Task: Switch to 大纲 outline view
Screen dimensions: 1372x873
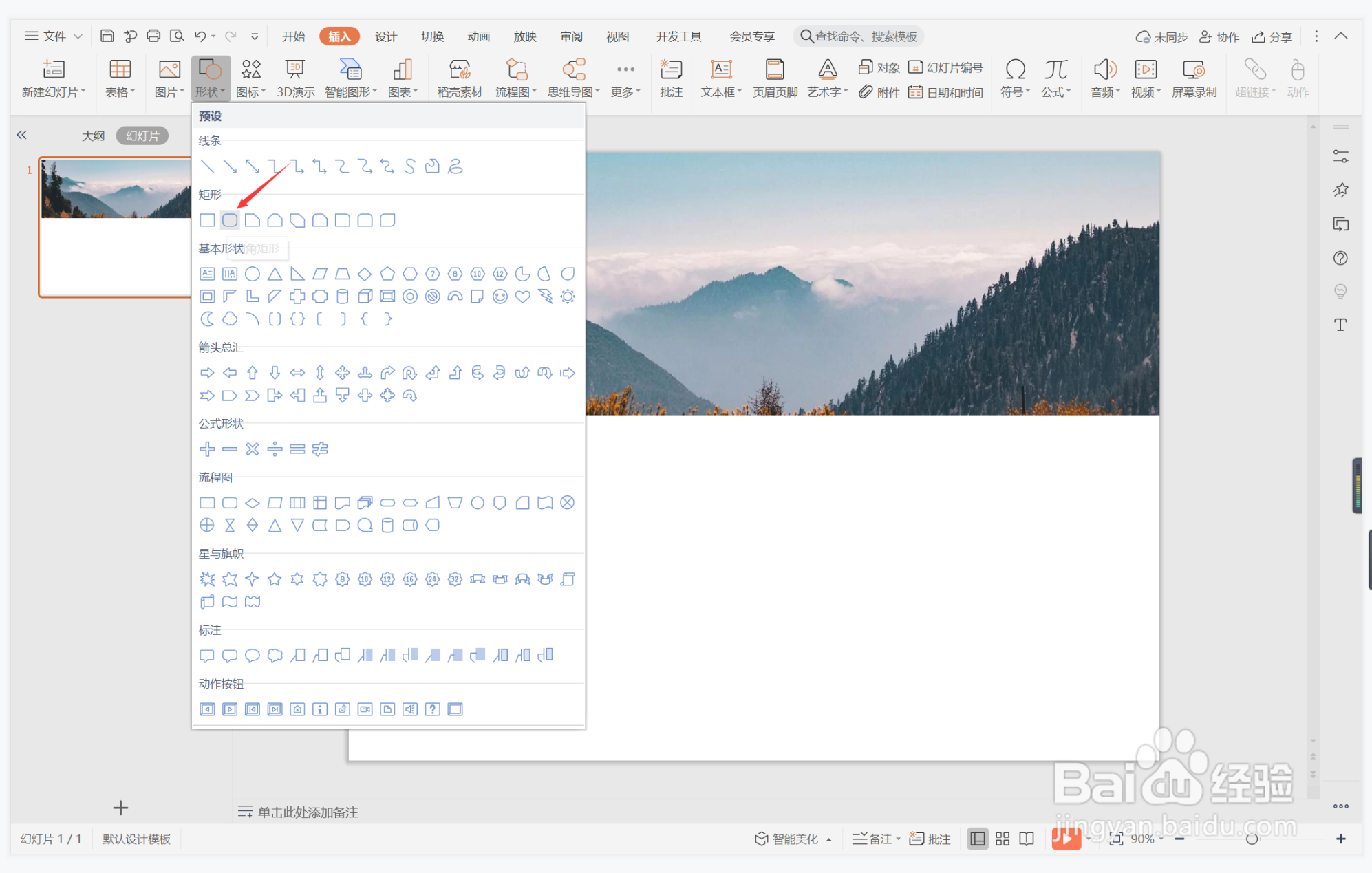Action: (93, 136)
